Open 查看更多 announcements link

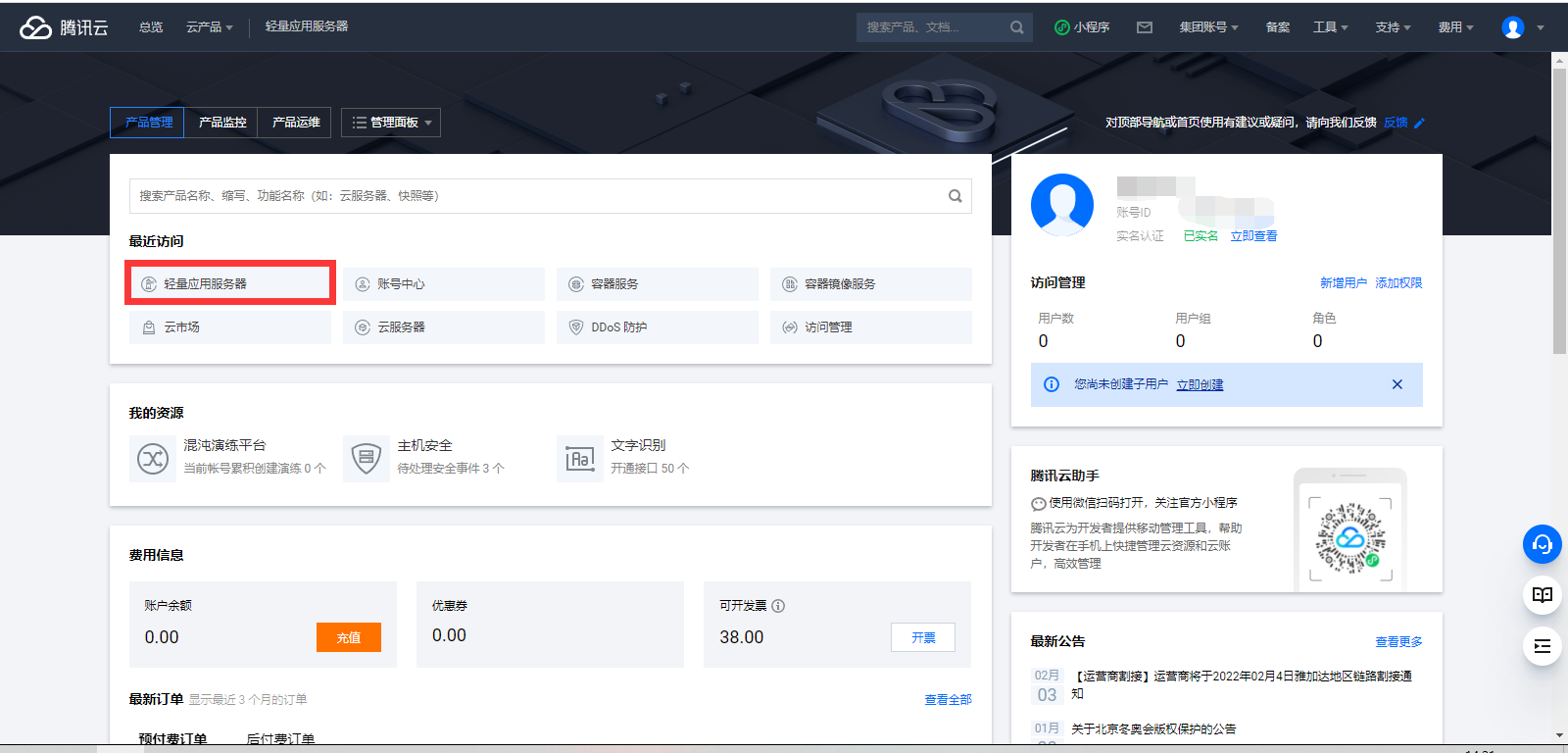(1398, 642)
